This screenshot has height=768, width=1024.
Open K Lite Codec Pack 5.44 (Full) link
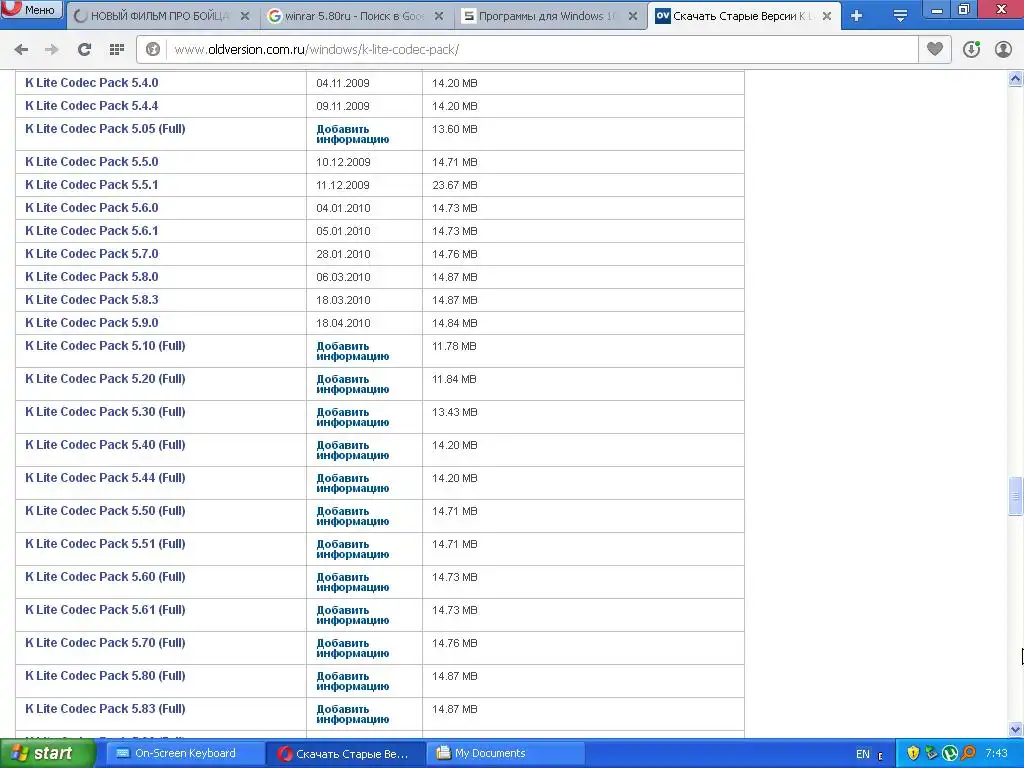105,477
